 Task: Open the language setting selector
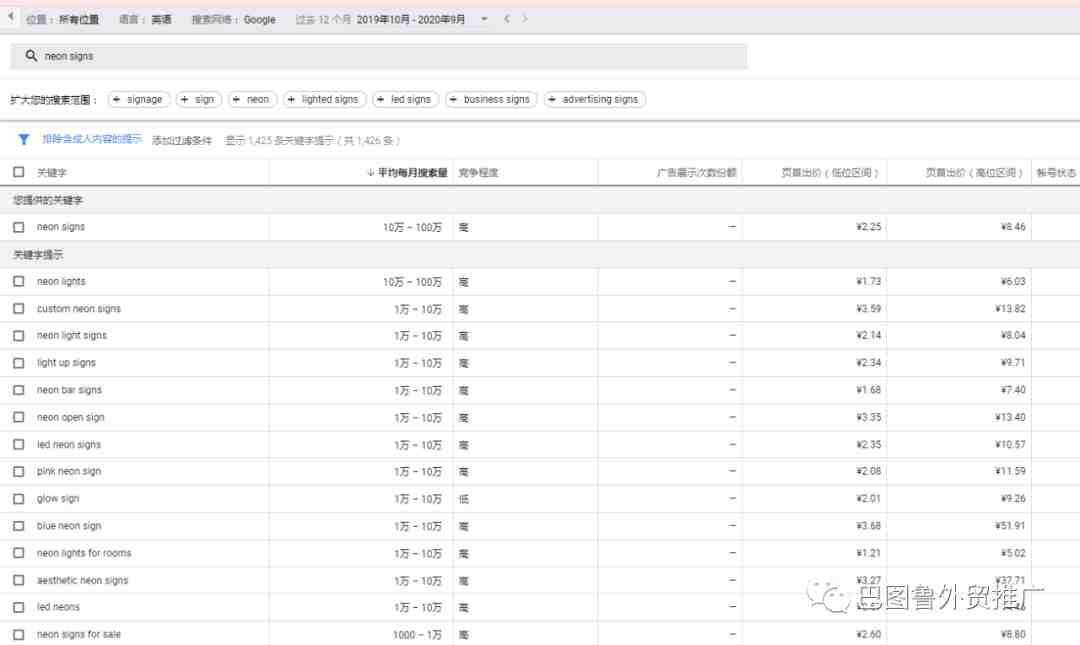point(145,19)
